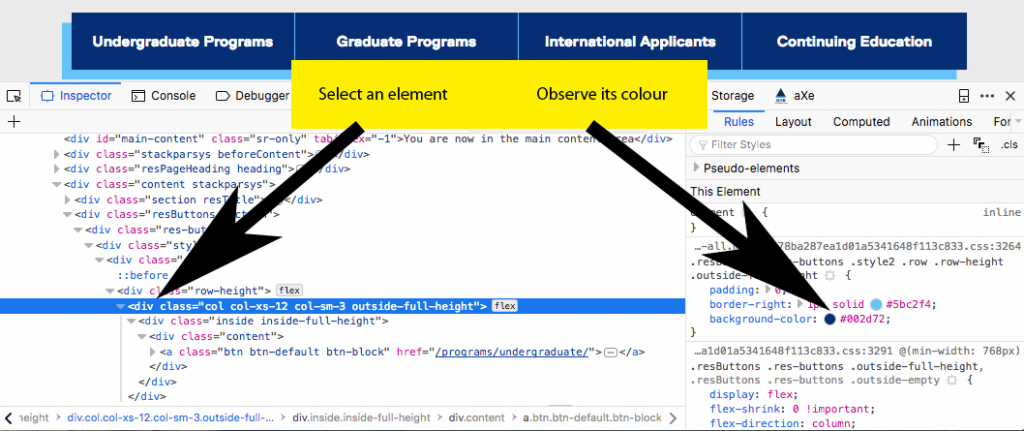Highlight elements matching the .outside-empty selector

pyautogui.click(x=952, y=380)
